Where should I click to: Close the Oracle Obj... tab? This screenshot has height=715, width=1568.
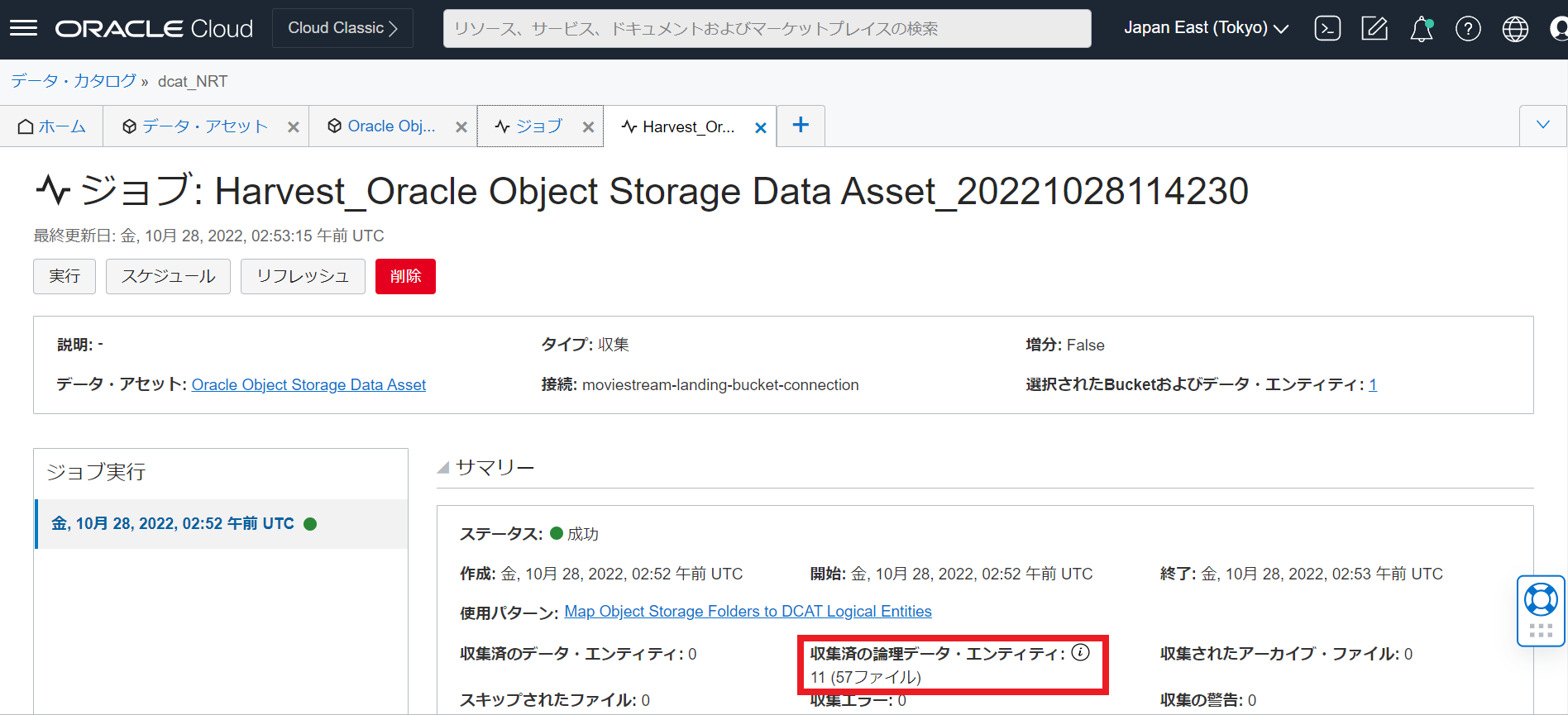tap(461, 127)
